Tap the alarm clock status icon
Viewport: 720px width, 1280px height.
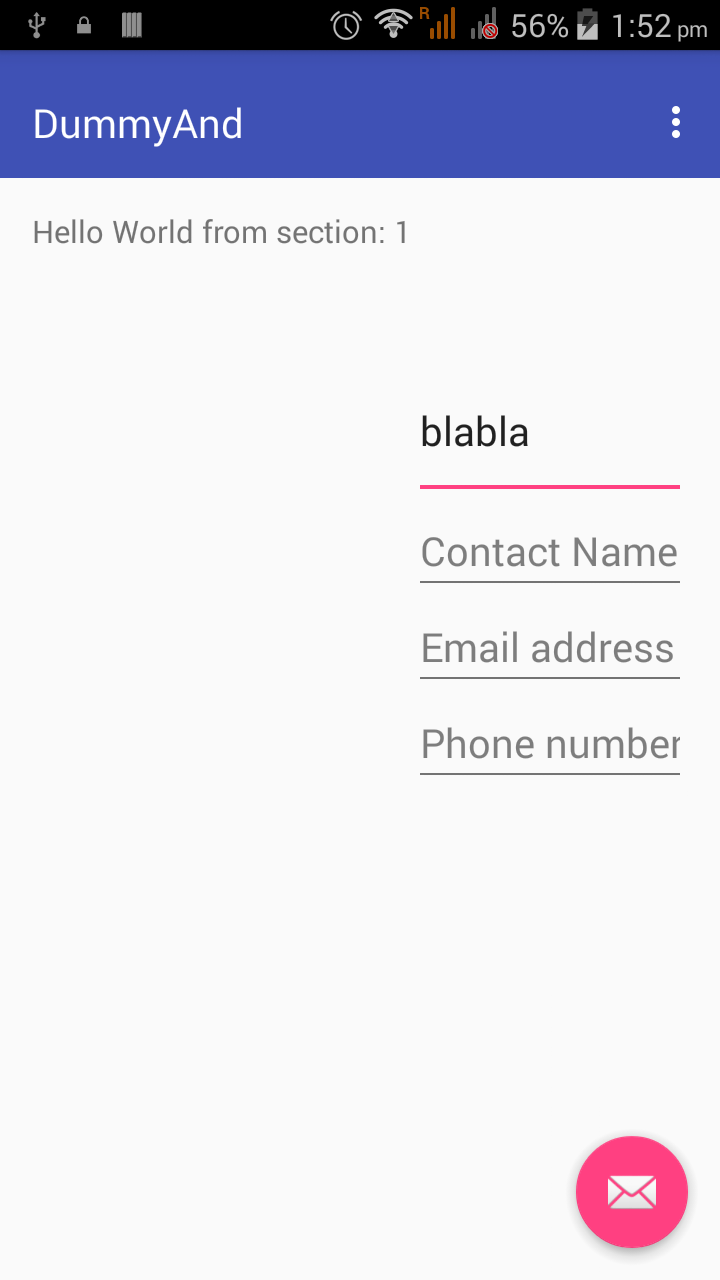[x=346, y=25]
